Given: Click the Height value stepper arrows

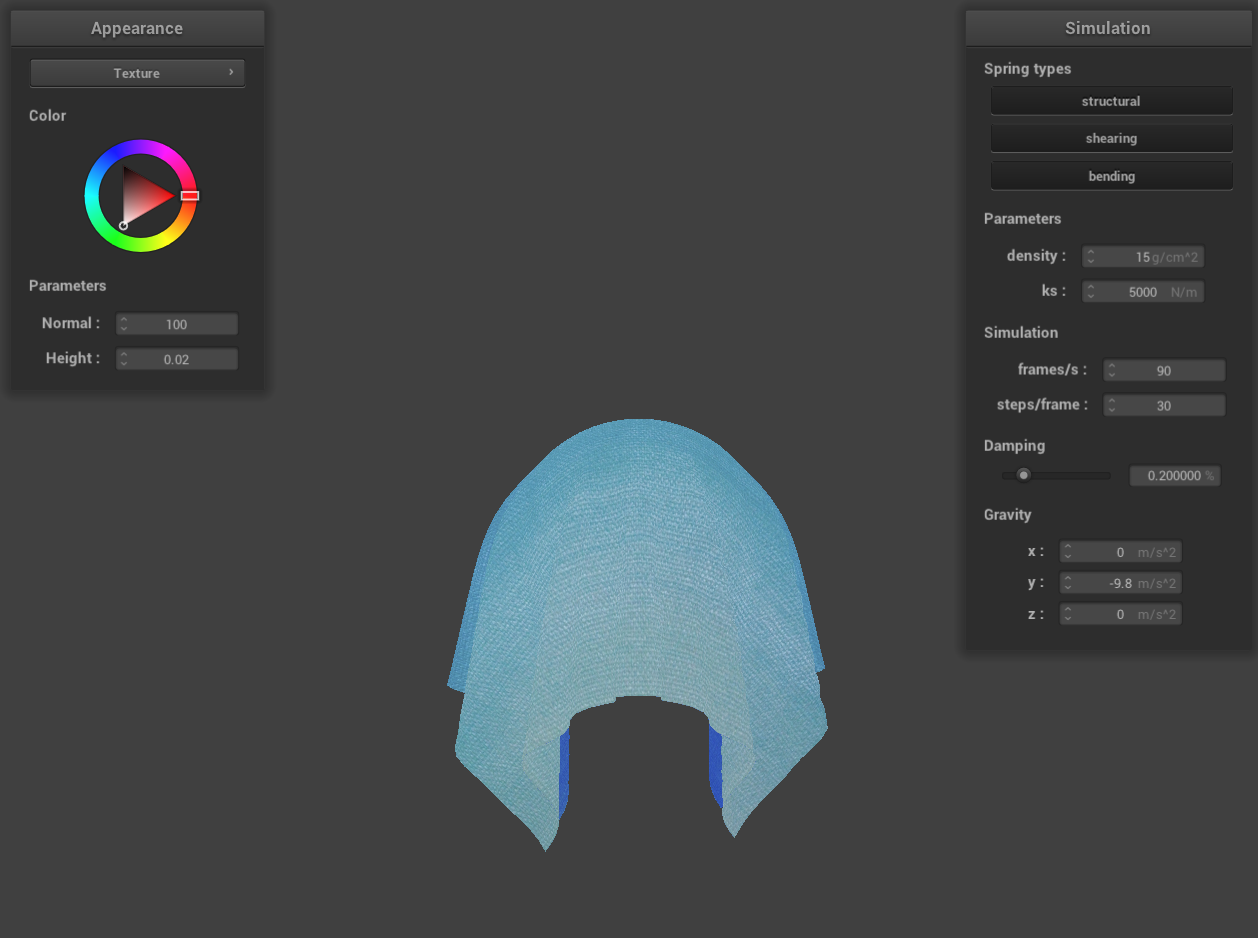Looking at the screenshot, I should (x=124, y=359).
